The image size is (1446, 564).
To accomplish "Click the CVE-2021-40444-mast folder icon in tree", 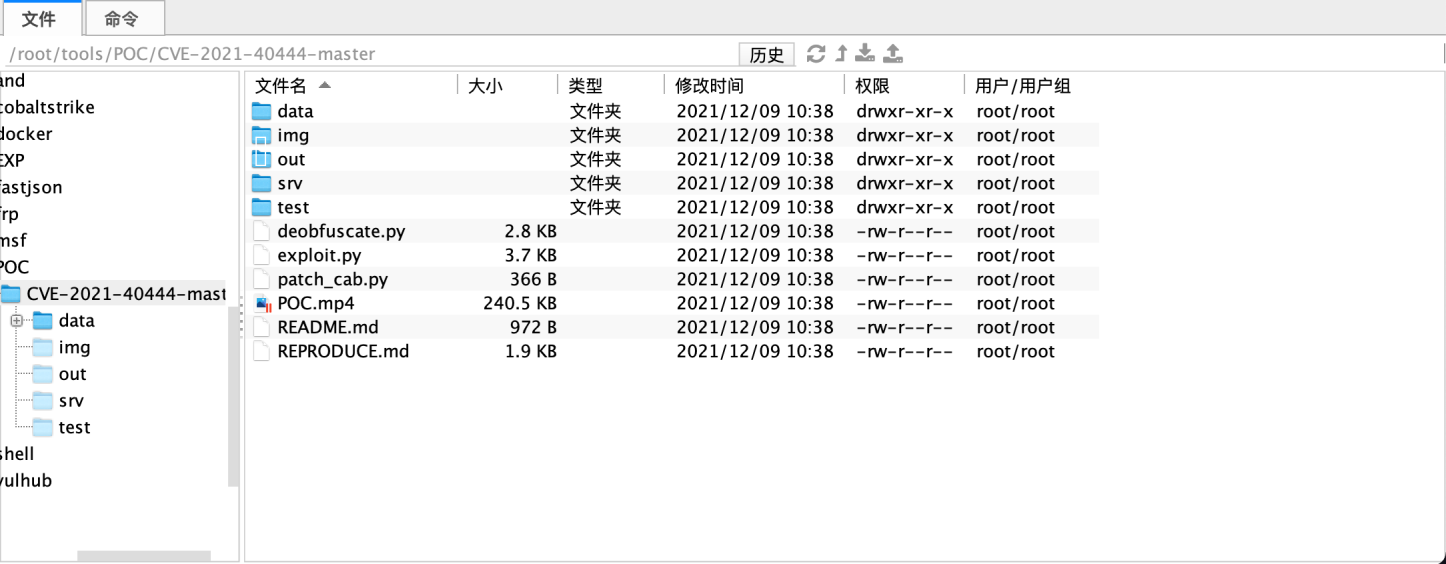I will tap(11, 294).
